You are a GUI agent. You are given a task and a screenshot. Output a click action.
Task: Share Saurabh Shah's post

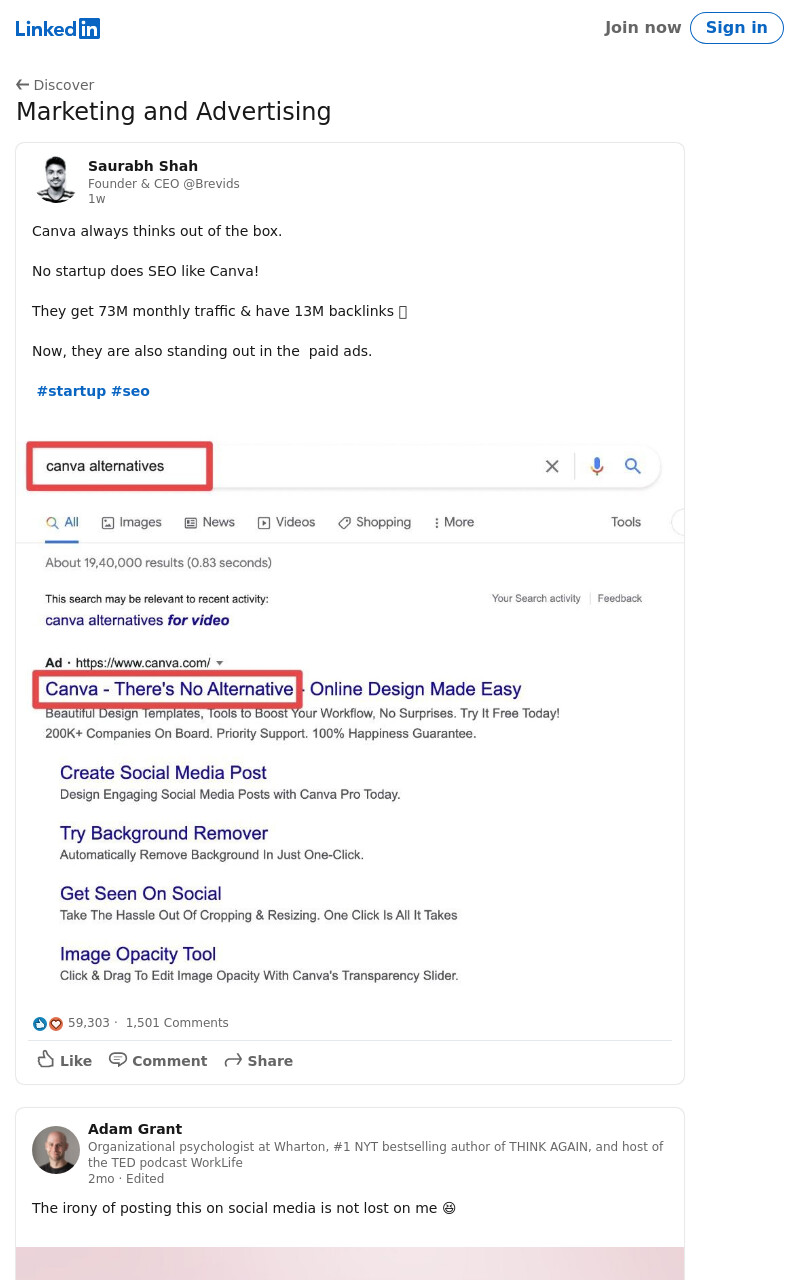tap(259, 1060)
